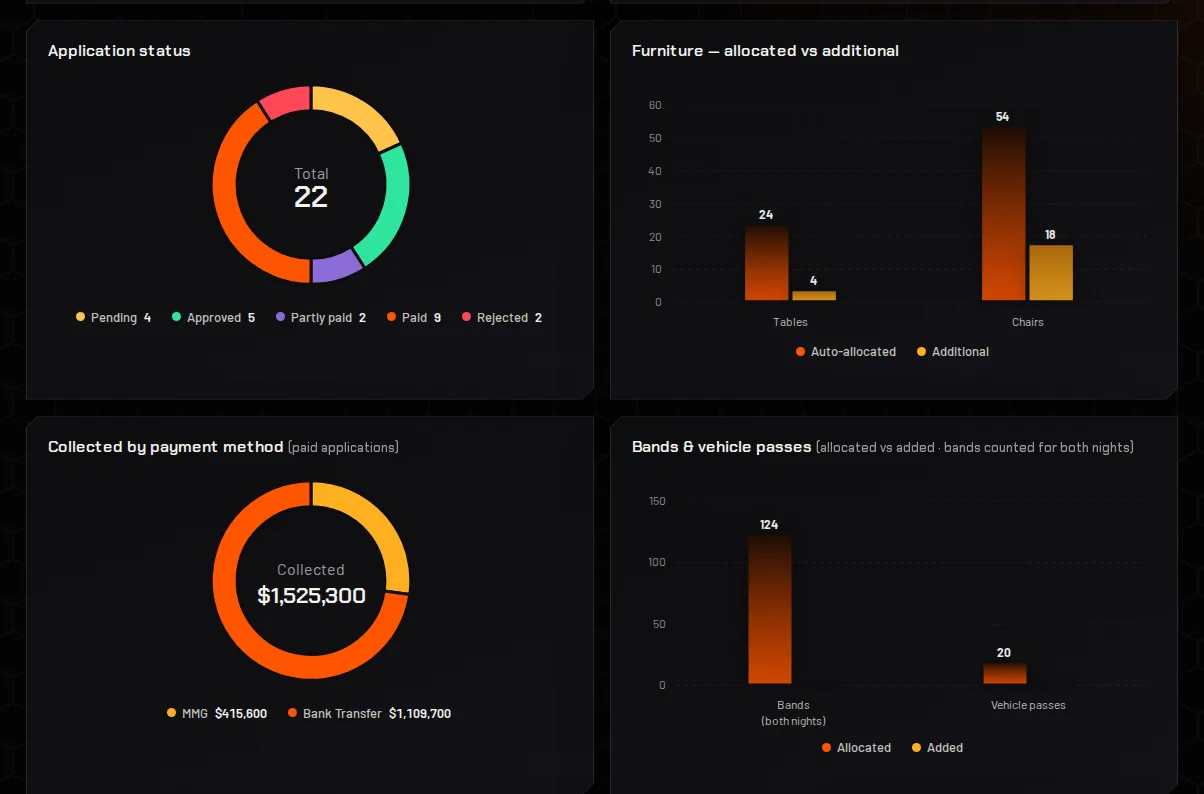Click the Application status heading
This screenshot has height=794, width=1204.
pyautogui.click(x=119, y=50)
